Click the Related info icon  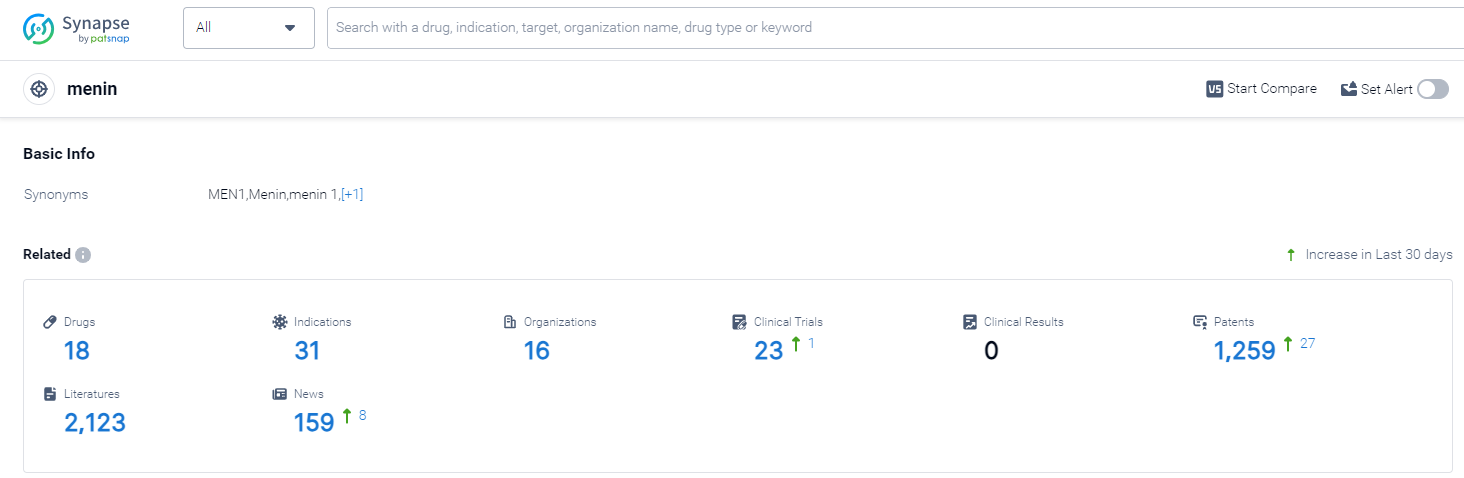83,255
